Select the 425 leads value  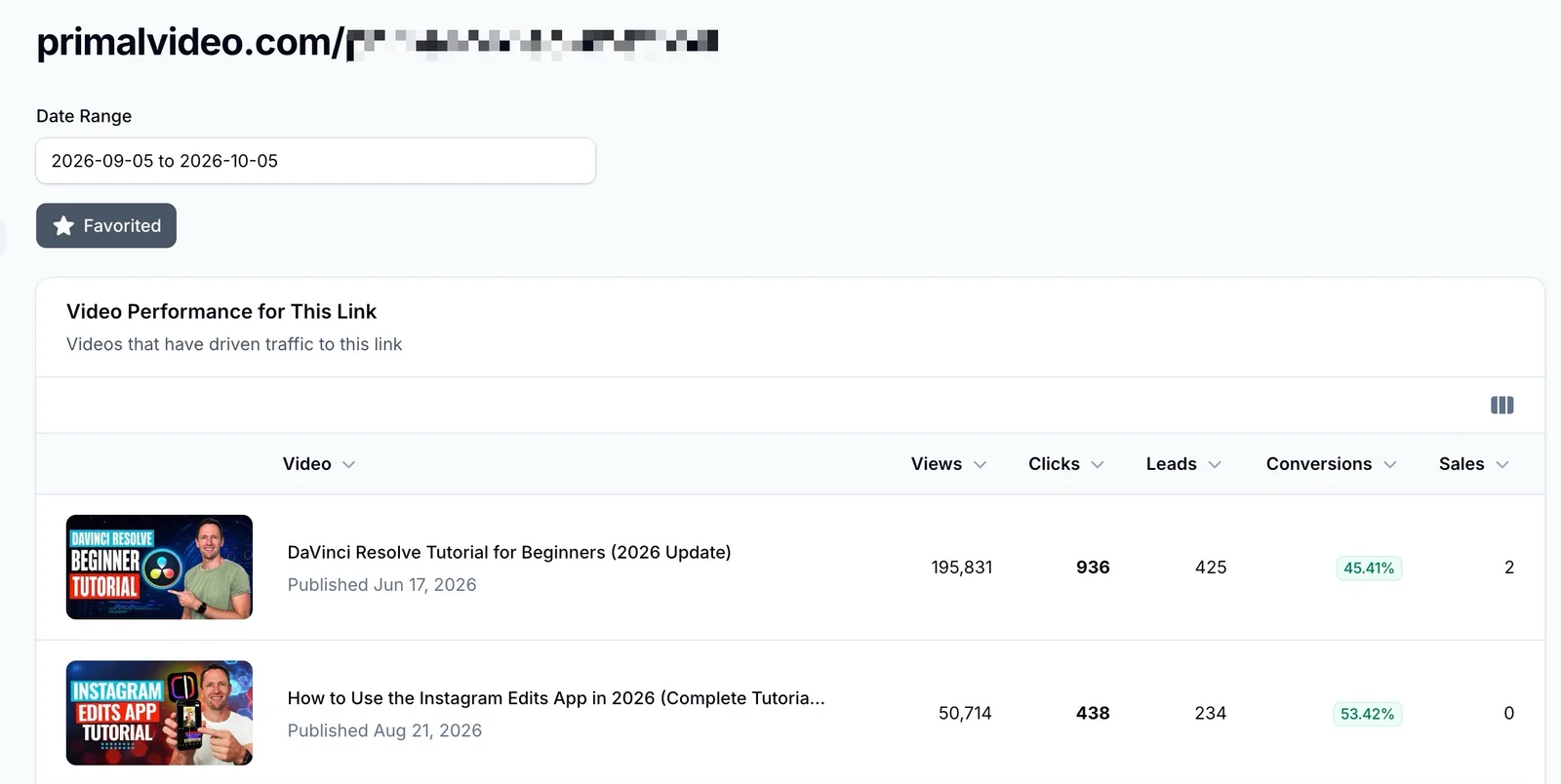(x=1211, y=568)
